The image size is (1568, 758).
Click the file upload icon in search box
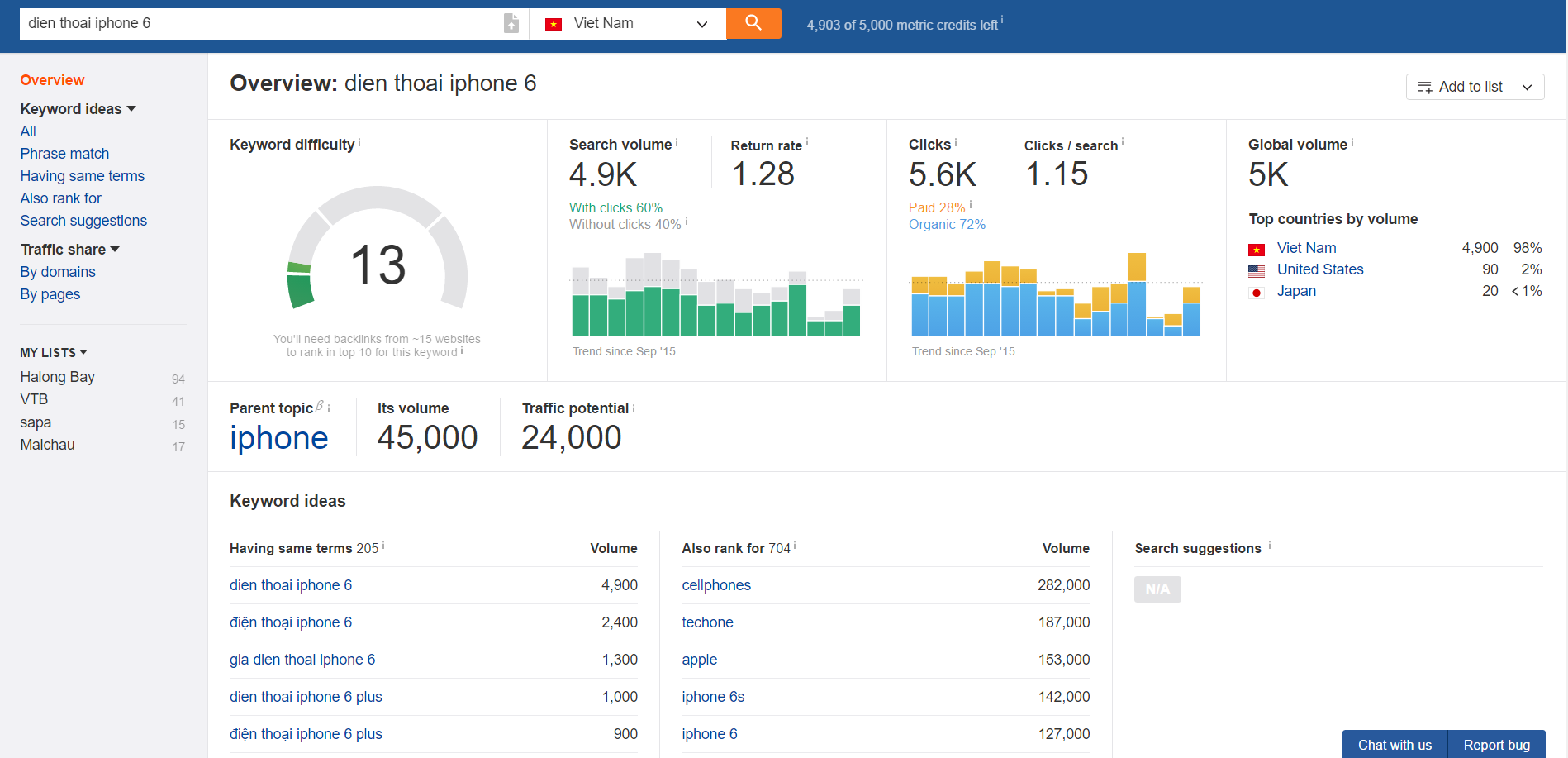click(x=511, y=23)
